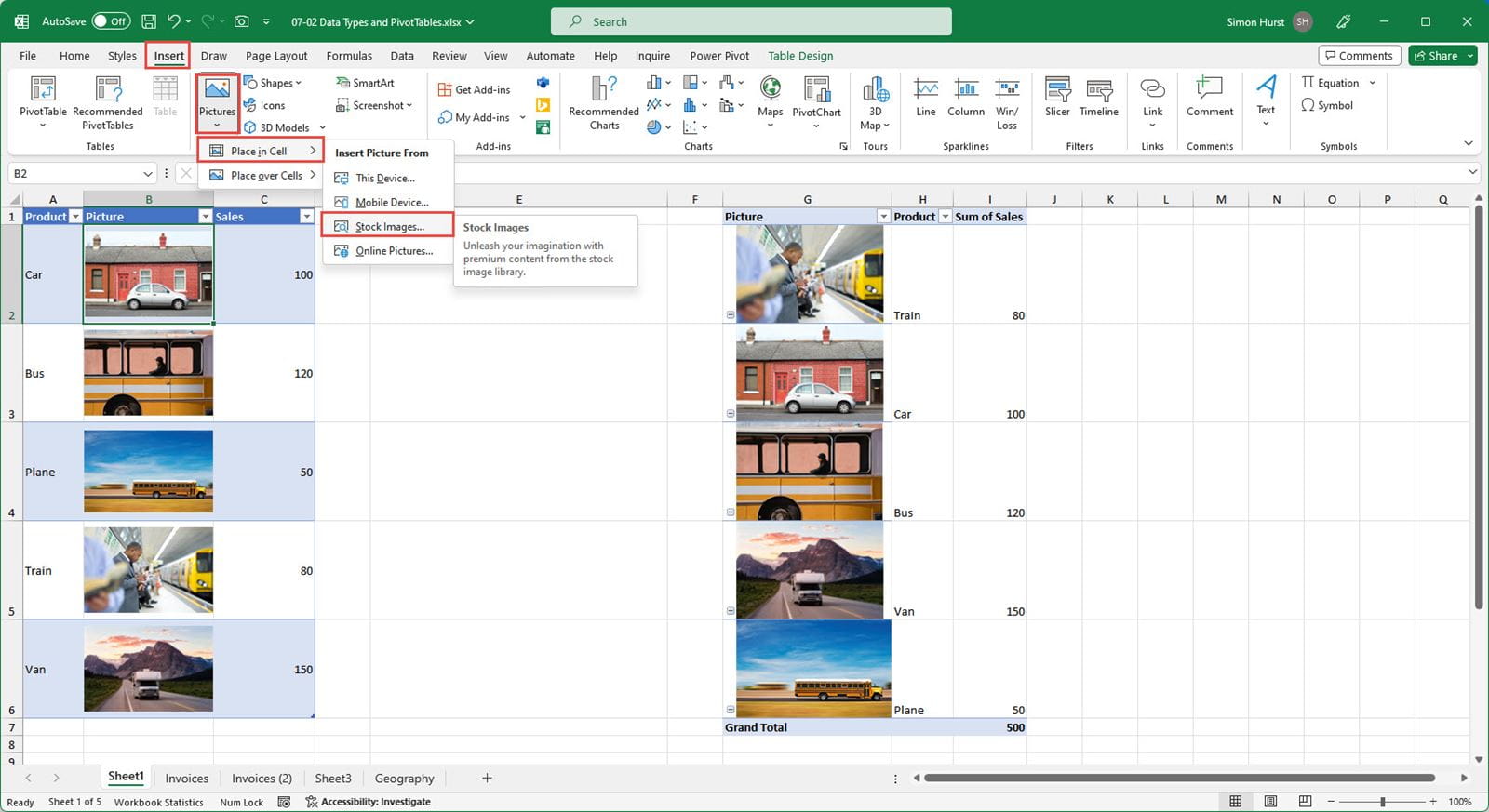The width and height of the screenshot is (1489, 812).
Task: Open the Pictures gallery button
Action: [x=217, y=102]
